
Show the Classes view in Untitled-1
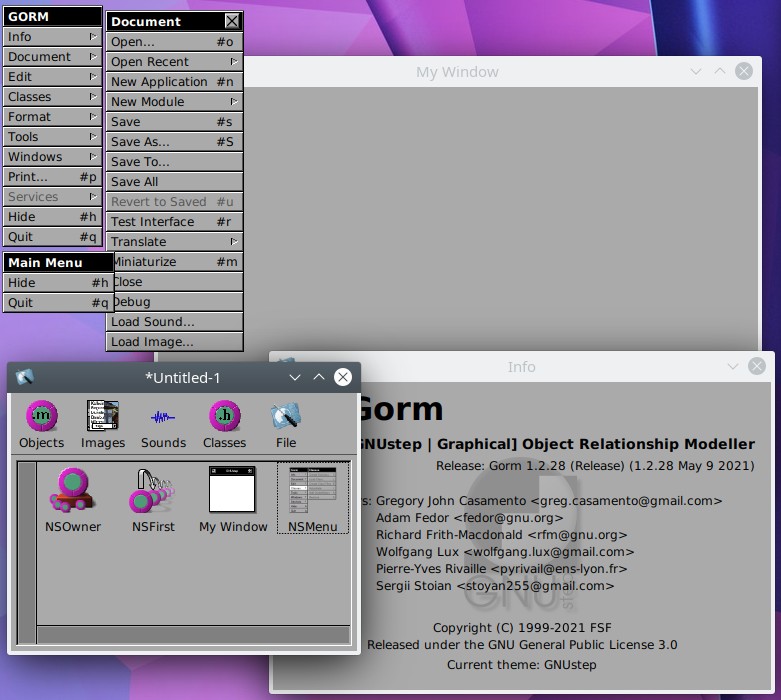tap(225, 424)
